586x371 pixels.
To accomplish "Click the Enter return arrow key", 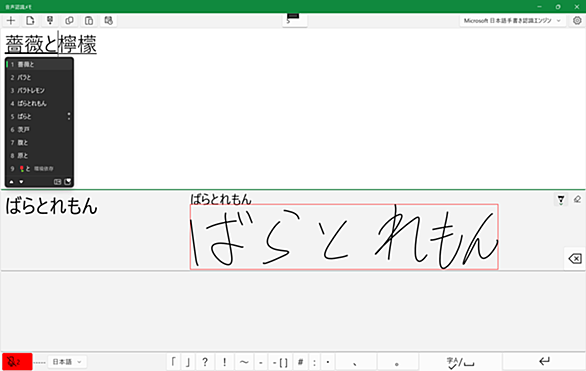I will 544,361.
